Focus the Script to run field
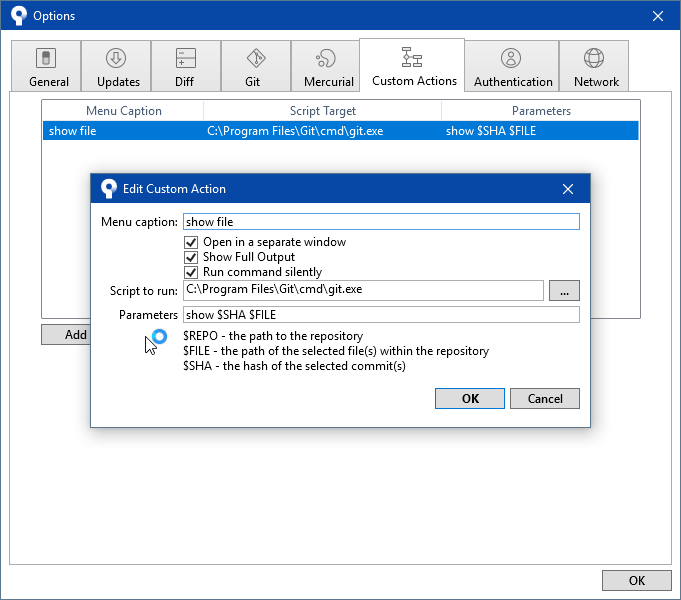This screenshot has height=600, width=681. [363, 290]
